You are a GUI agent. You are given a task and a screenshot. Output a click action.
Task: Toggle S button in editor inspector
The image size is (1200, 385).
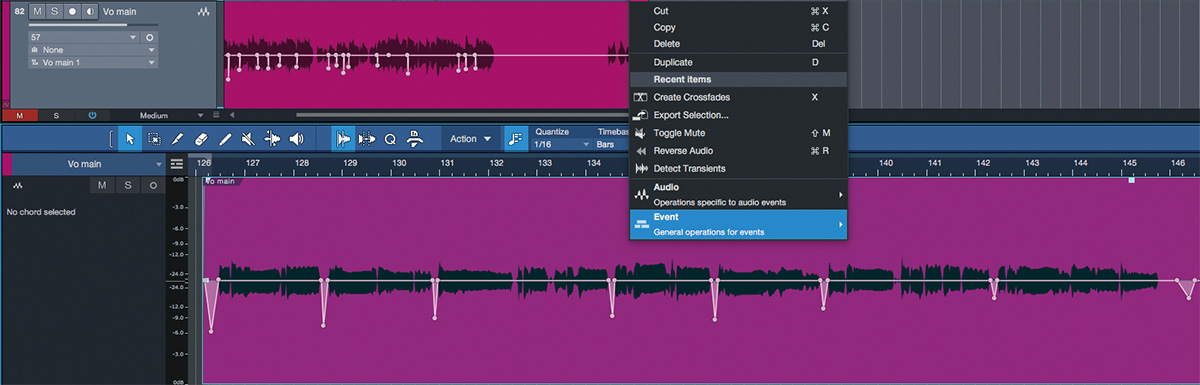(128, 185)
